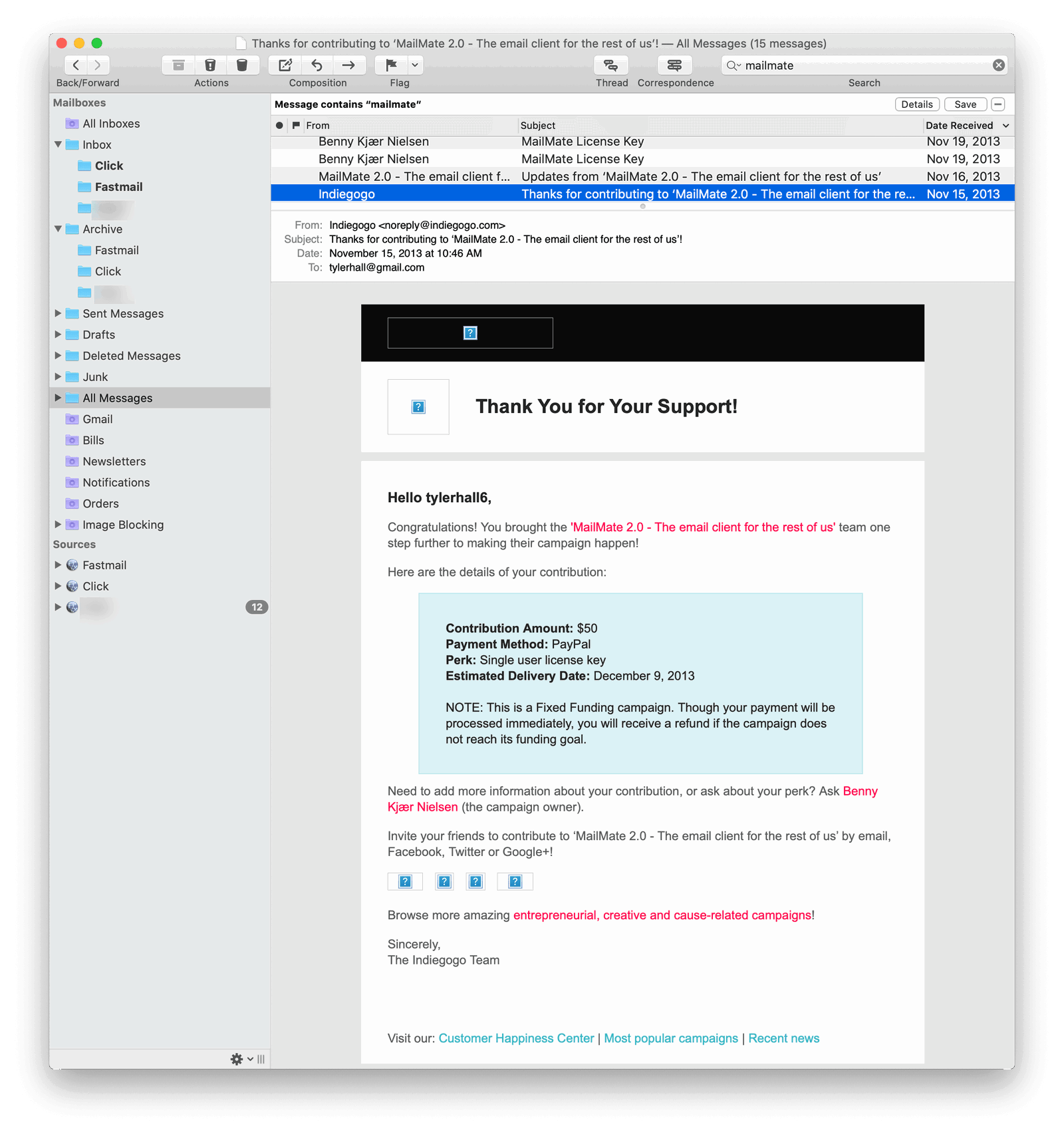Clear the mailmate search text
Viewport: 1064px width, 1134px height.
point(998,65)
